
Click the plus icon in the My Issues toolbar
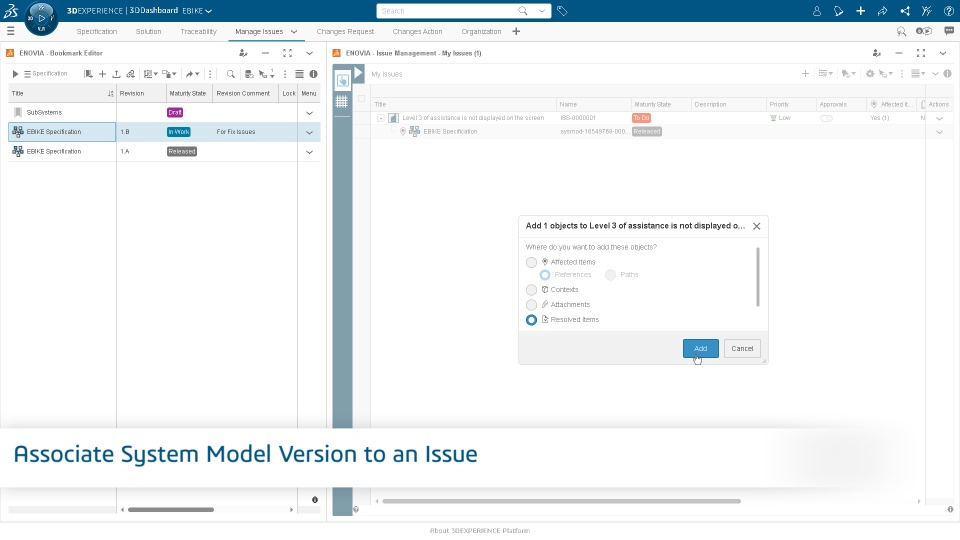[x=805, y=73]
